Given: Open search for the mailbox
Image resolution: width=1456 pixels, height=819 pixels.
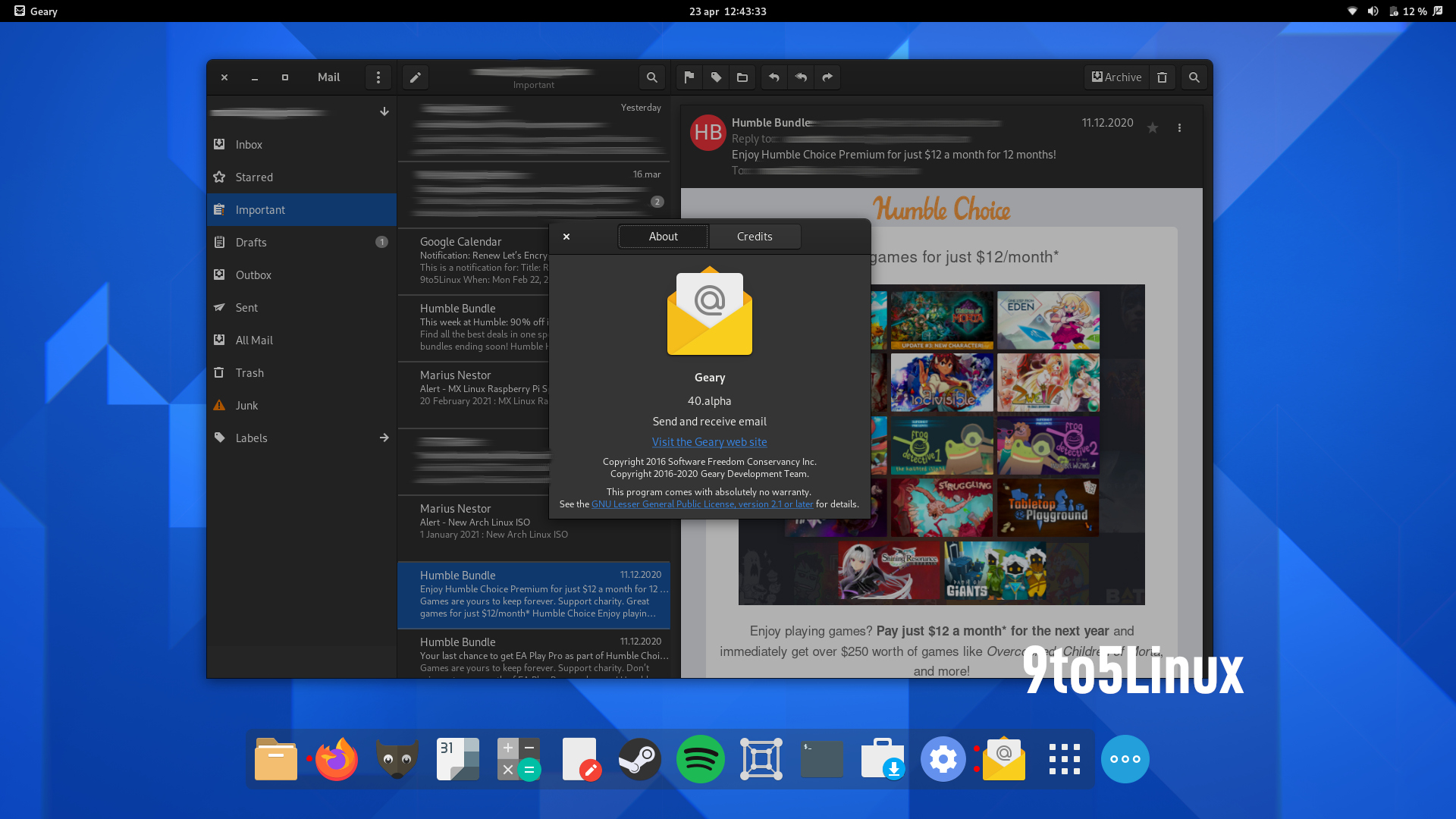Looking at the screenshot, I should pos(652,77).
